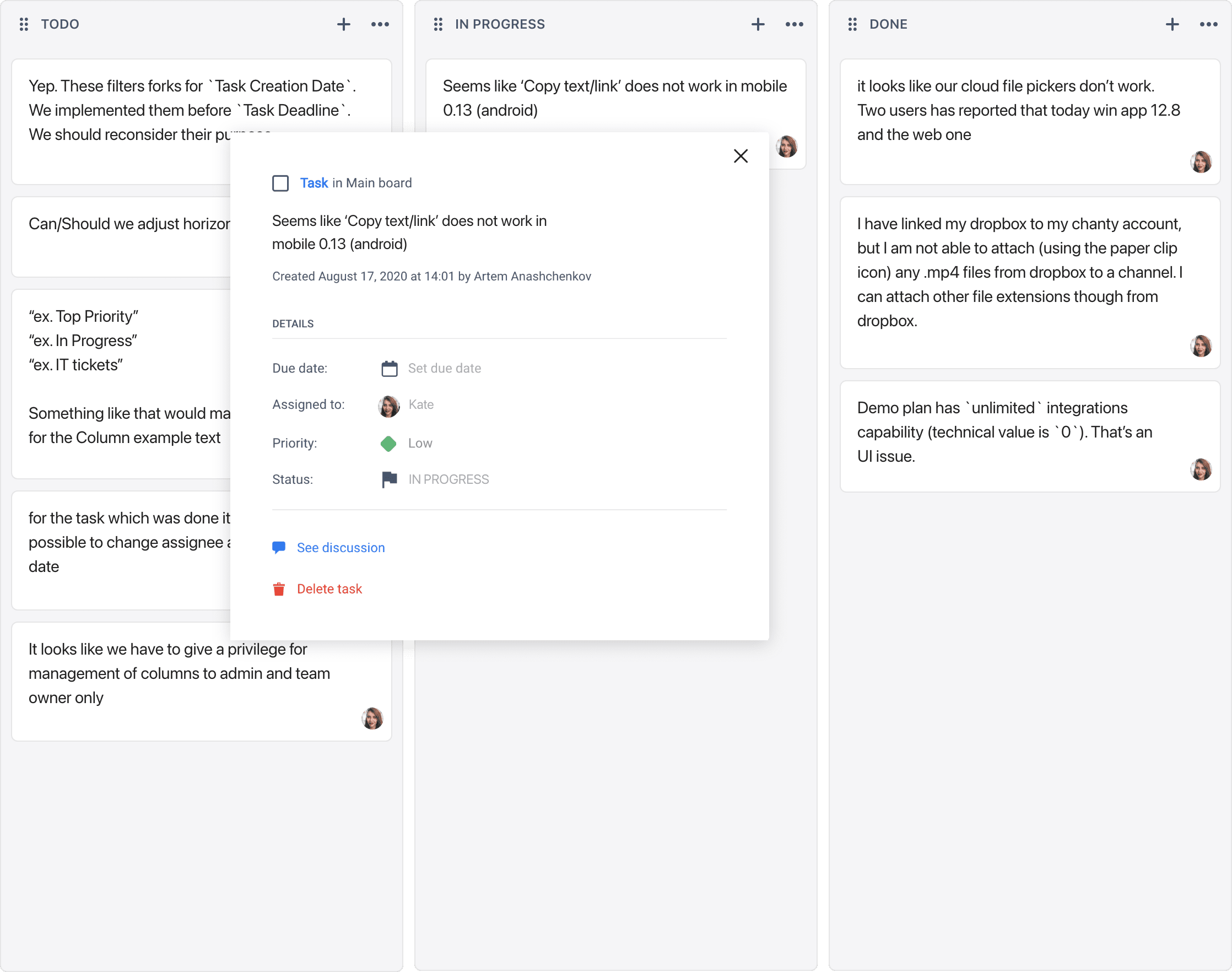Click the trash icon beside Delete task

click(x=279, y=589)
